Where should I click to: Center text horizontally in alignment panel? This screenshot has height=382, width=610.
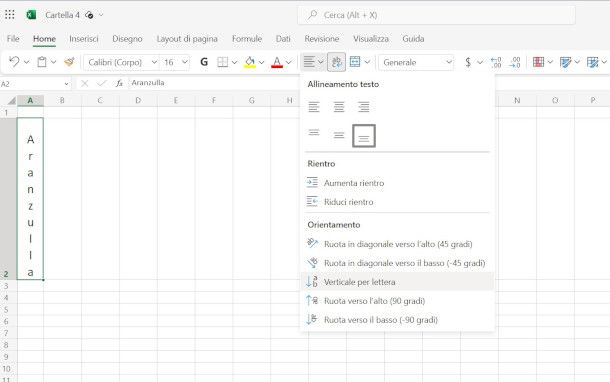click(x=339, y=107)
